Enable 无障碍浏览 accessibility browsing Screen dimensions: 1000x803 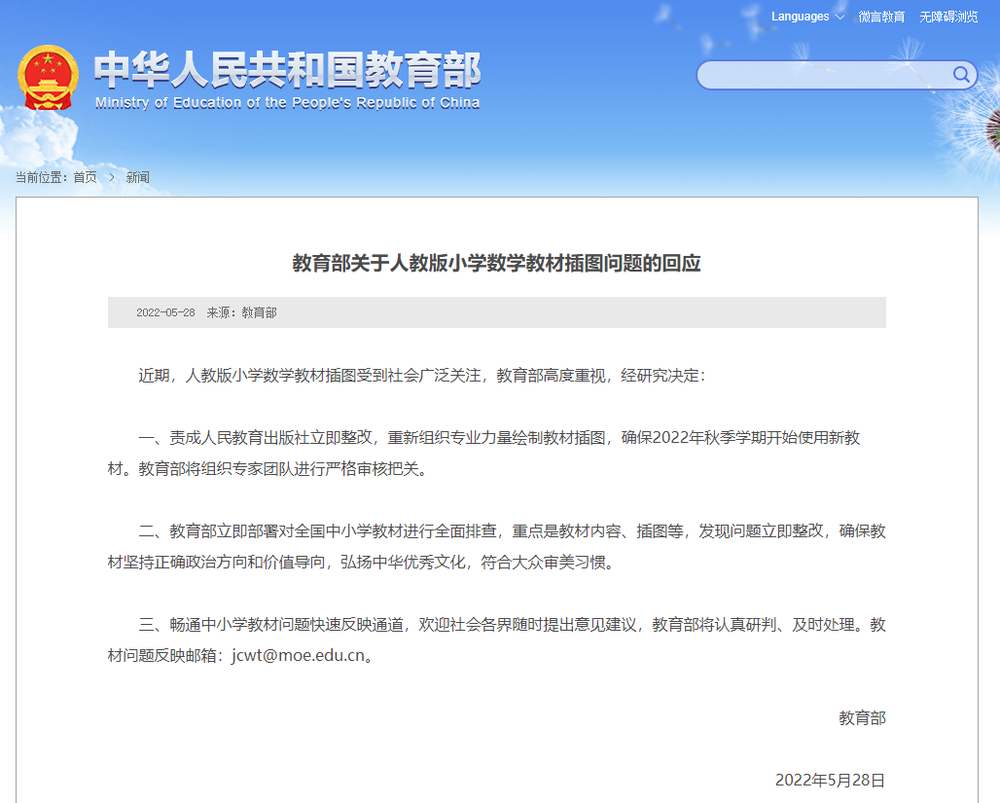(948, 17)
